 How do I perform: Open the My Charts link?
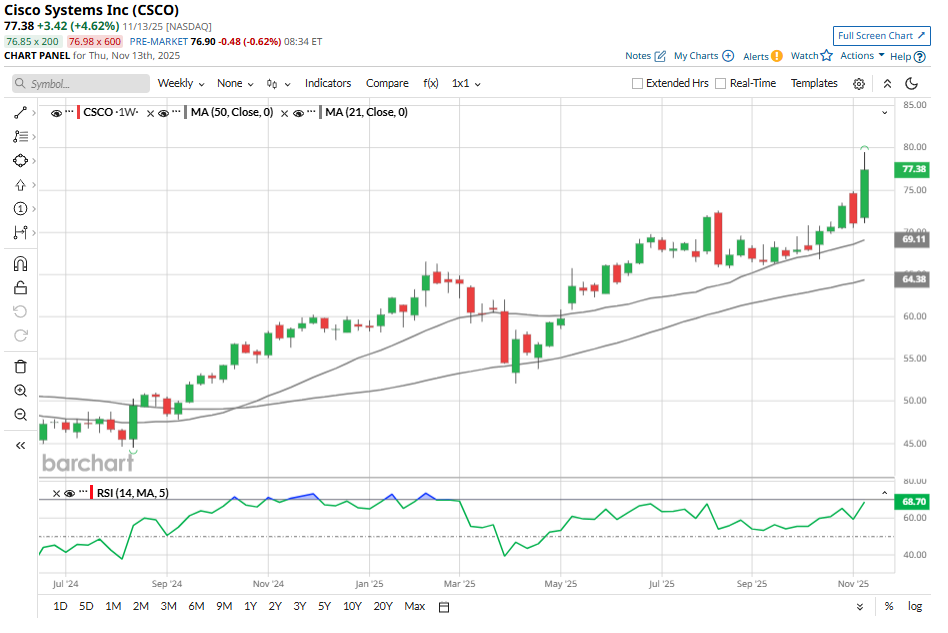click(703, 56)
